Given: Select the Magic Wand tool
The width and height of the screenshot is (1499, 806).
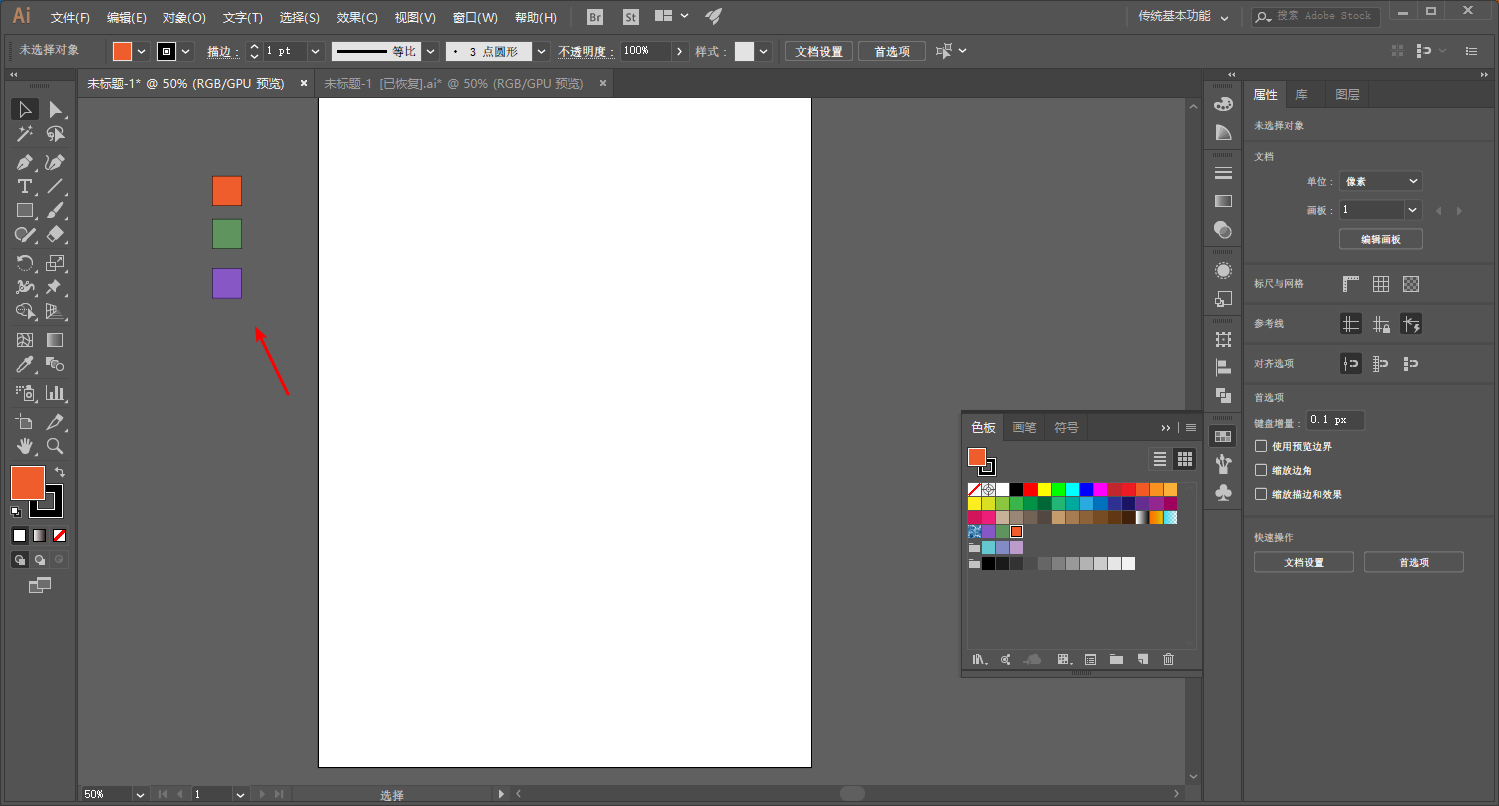Looking at the screenshot, I should (25, 134).
